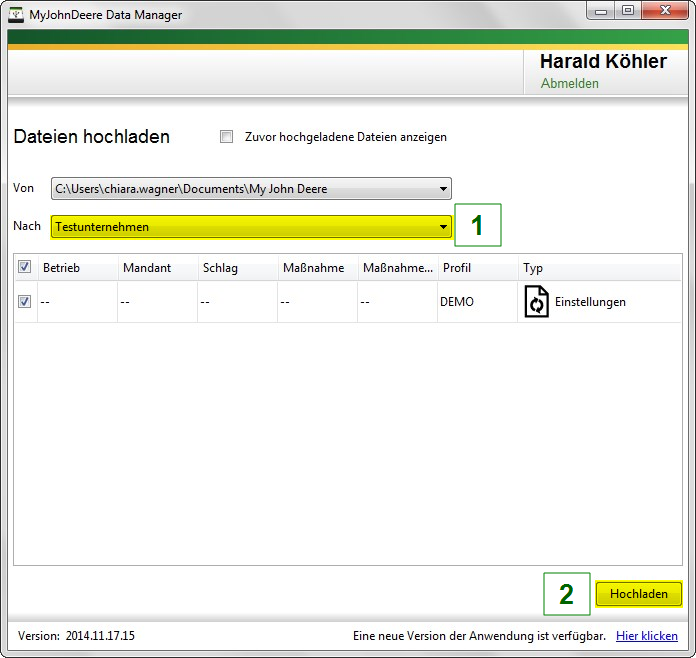Minimize the Data Manager window
696x658 pixels.
click(601, 11)
